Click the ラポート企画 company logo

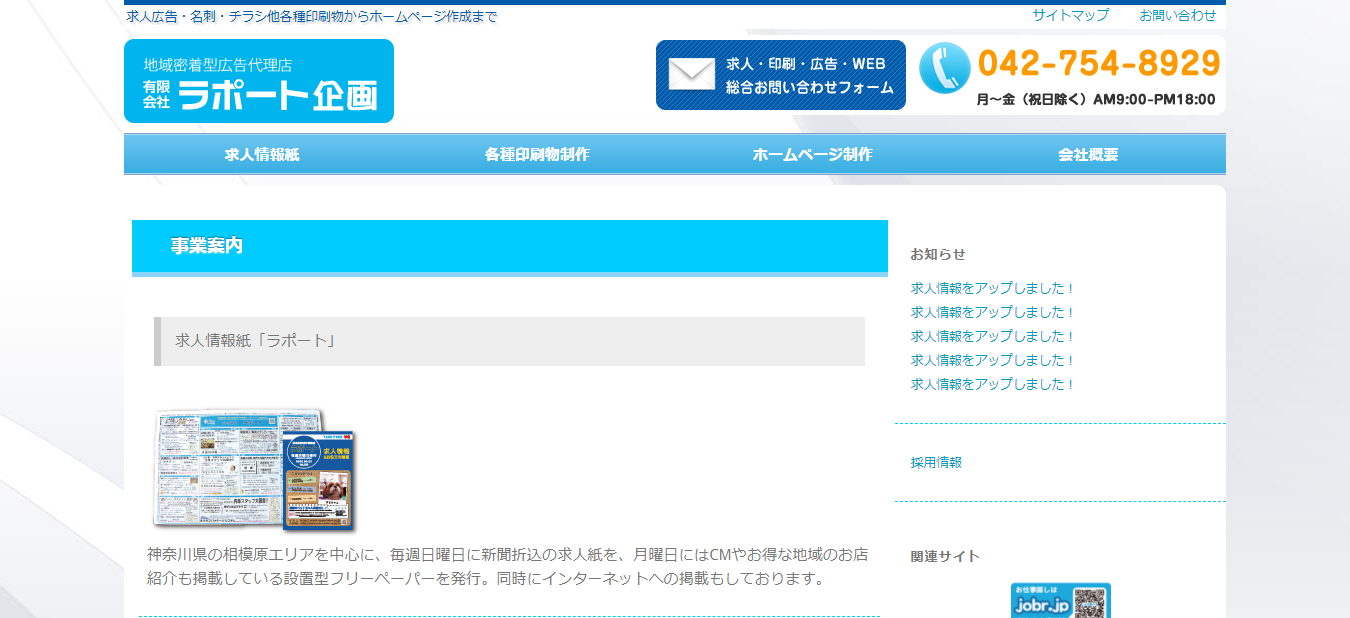[259, 81]
